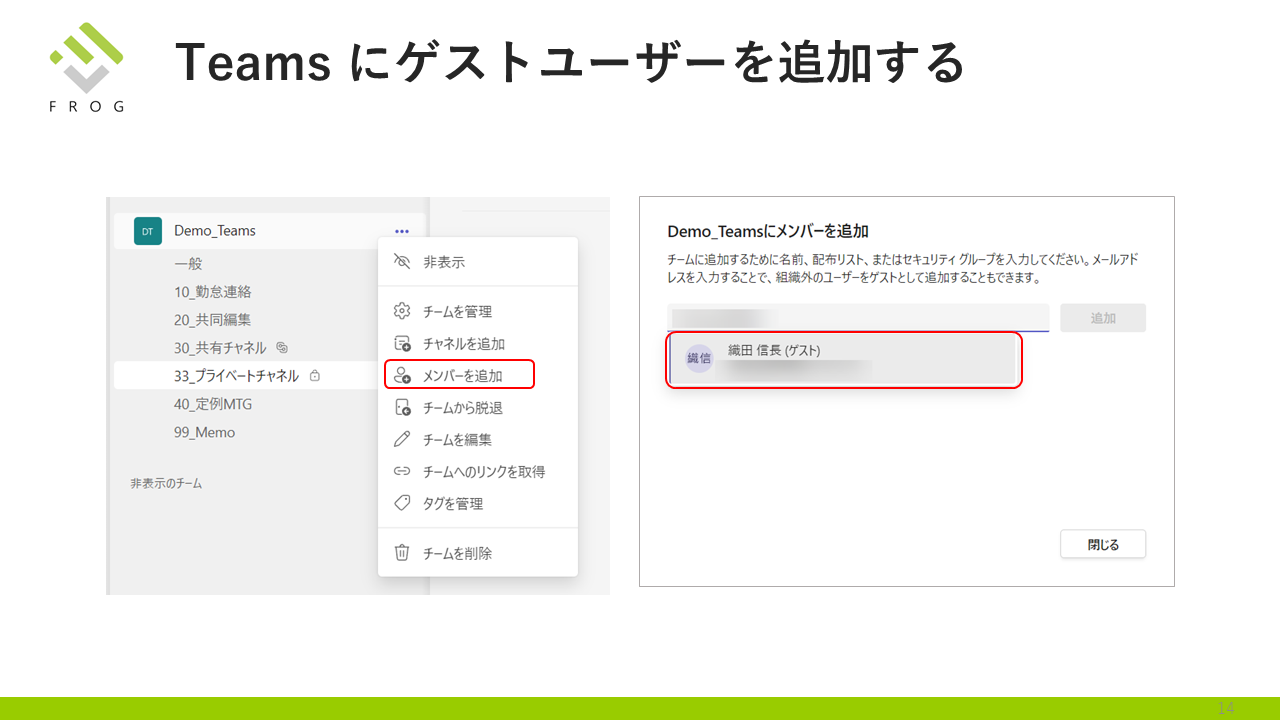Open the 30_共有チャネル channel
Image resolution: width=1280 pixels, height=720 pixels.
coord(220,348)
